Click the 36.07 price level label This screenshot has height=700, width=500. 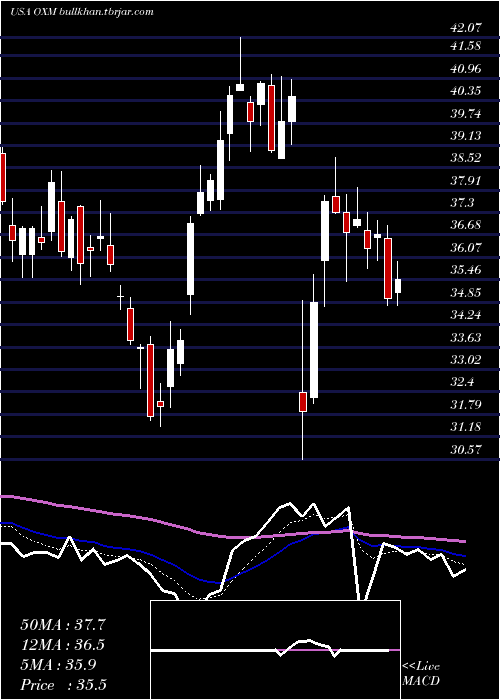pos(466,247)
